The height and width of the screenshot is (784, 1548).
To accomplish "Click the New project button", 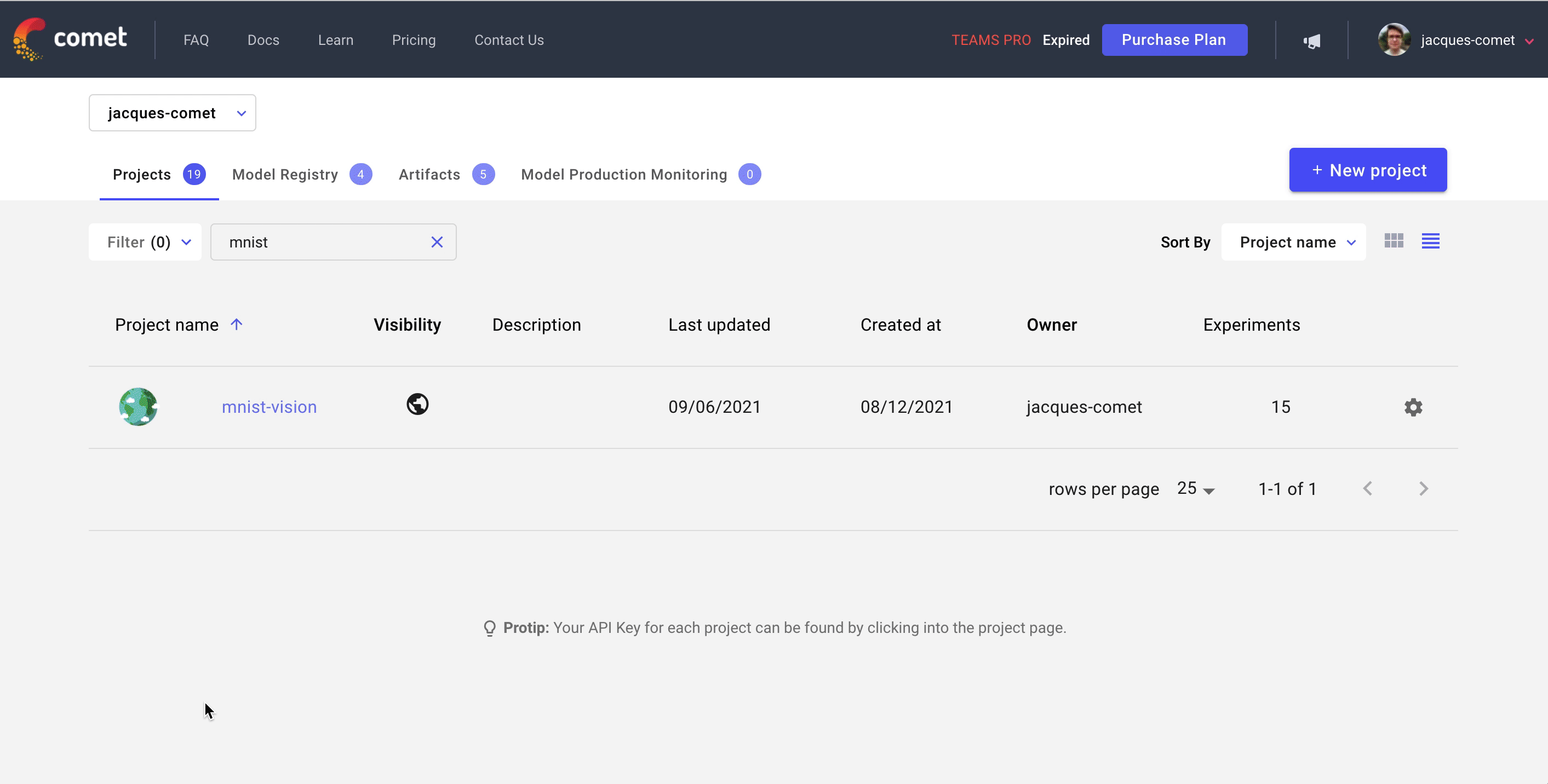I will 1369,170.
